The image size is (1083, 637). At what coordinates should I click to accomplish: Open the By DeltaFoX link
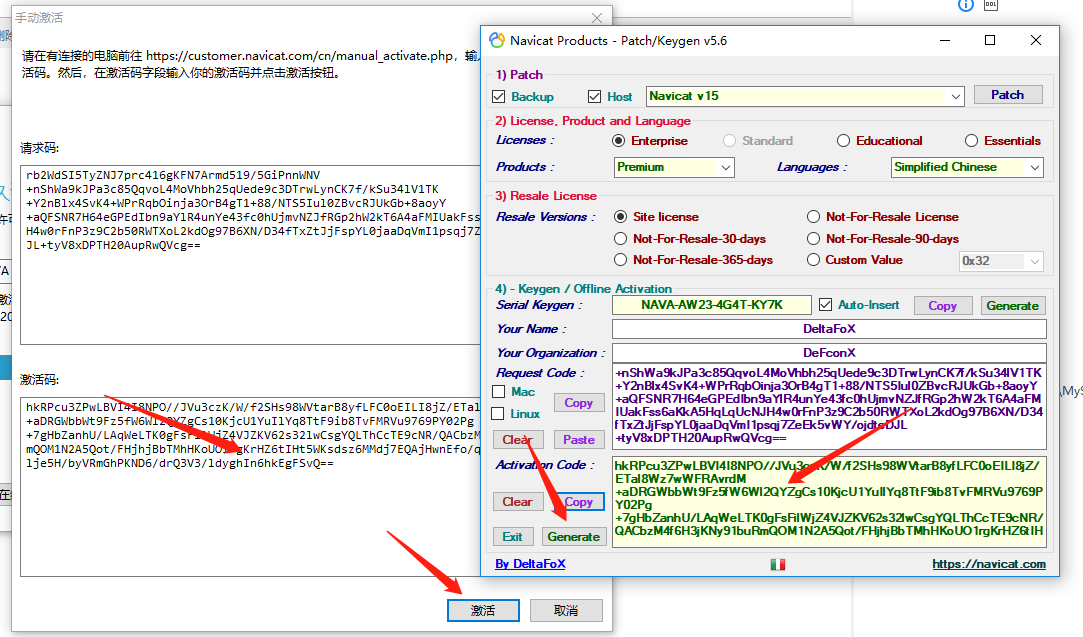530,564
